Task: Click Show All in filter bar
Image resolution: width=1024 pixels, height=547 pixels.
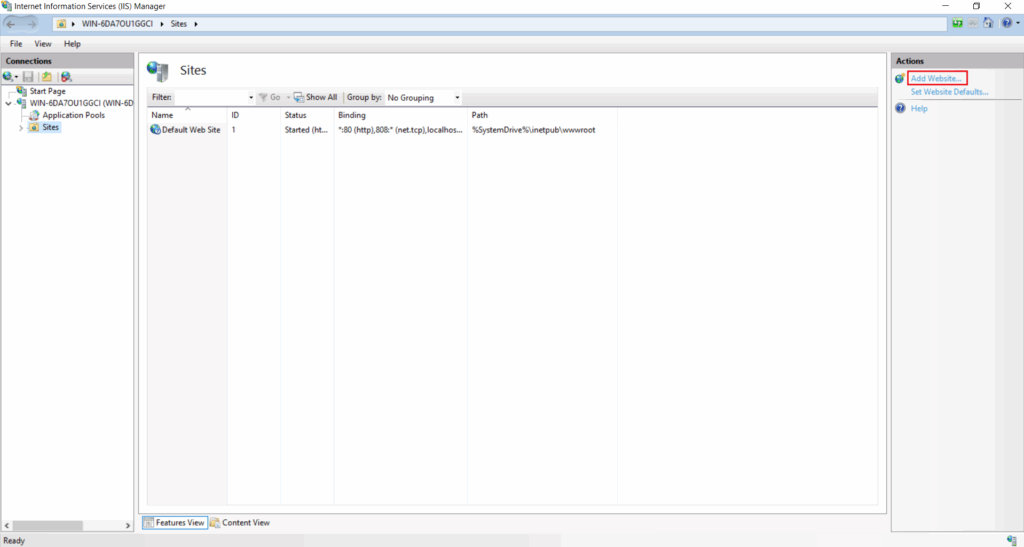Action: click(x=315, y=97)
